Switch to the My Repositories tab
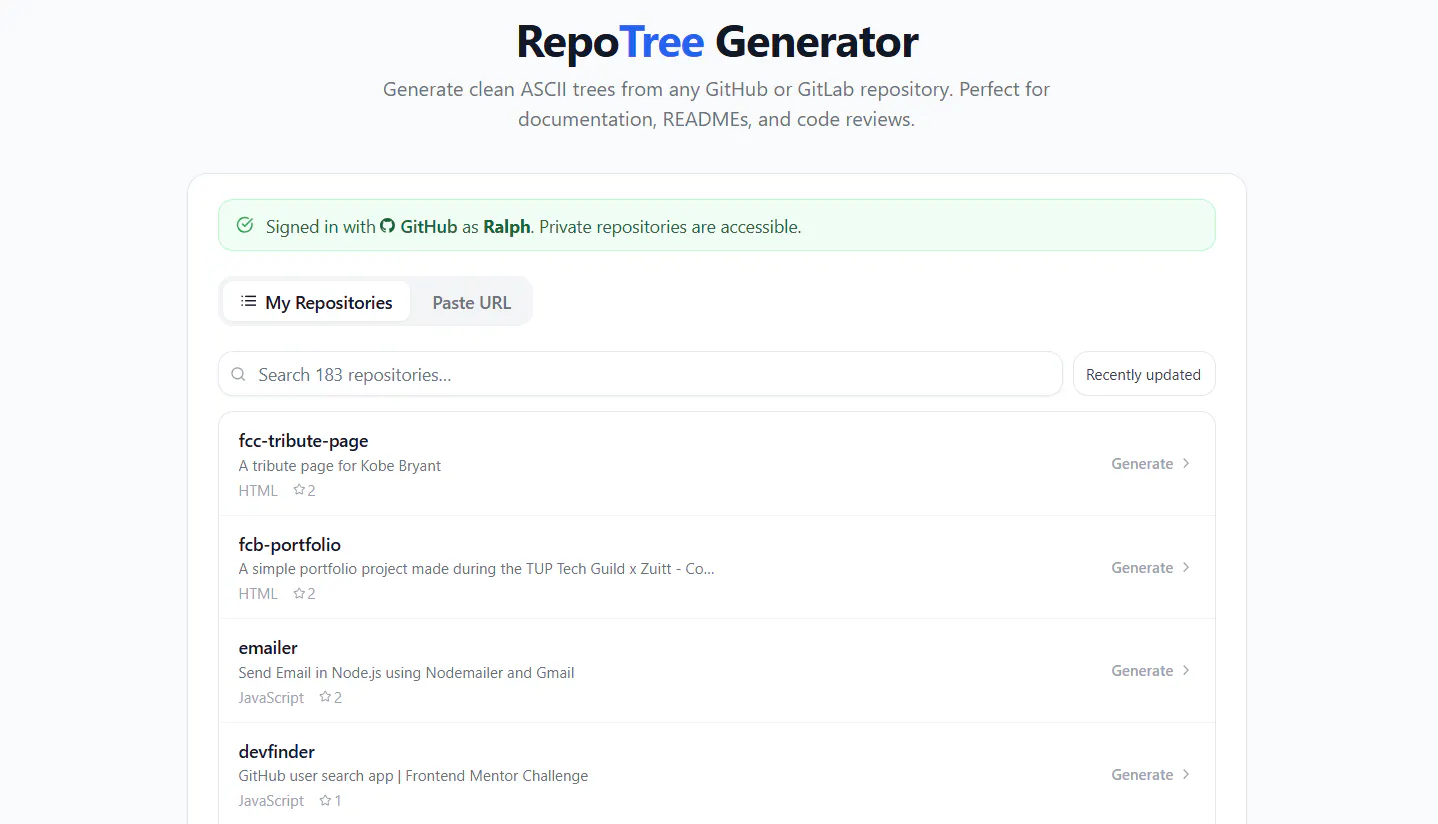The height and width of the screenshot is (824, 1438). pyautogui.click(x=316, y=302)
